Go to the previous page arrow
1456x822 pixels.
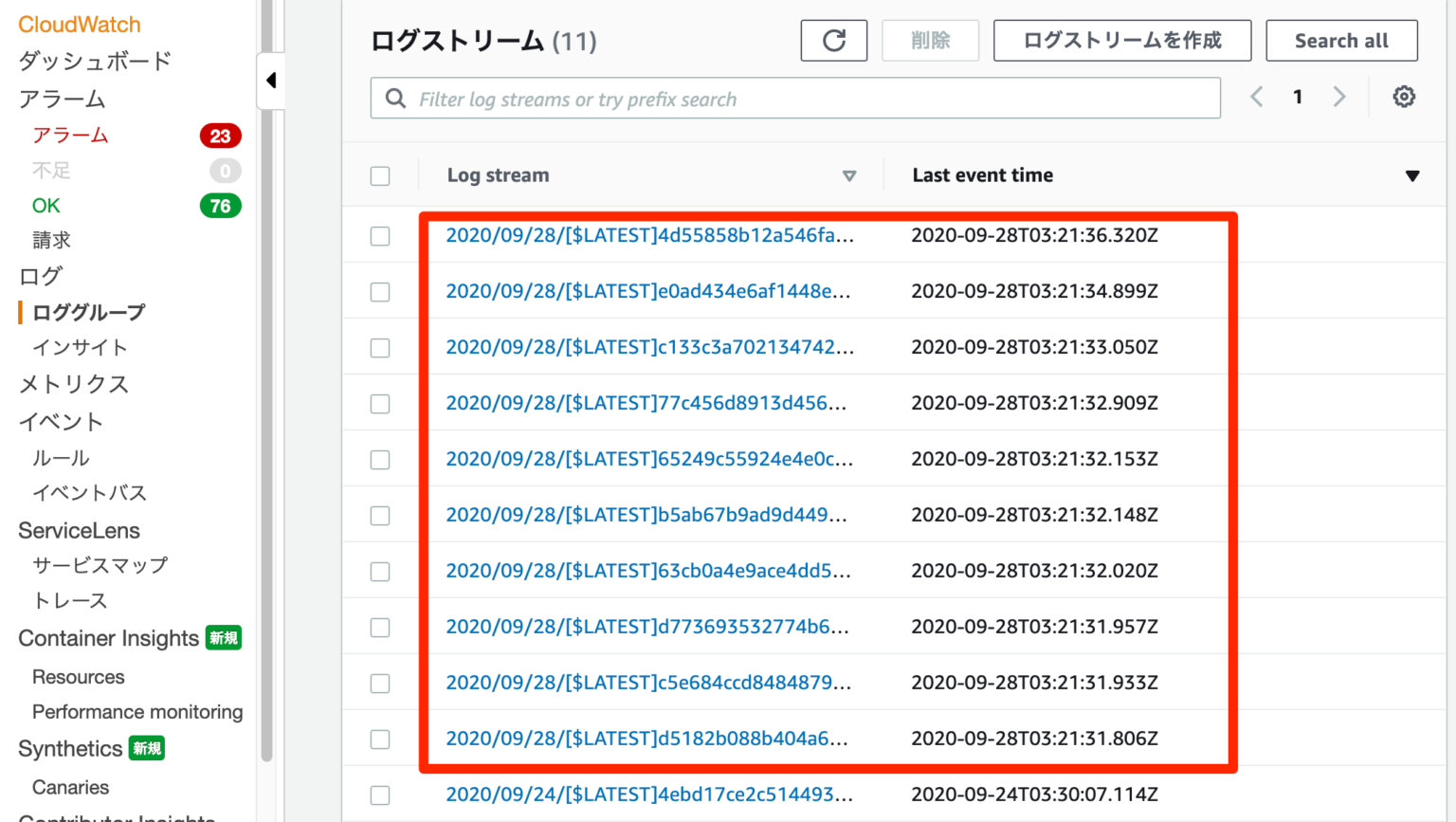pos(1257,97)
